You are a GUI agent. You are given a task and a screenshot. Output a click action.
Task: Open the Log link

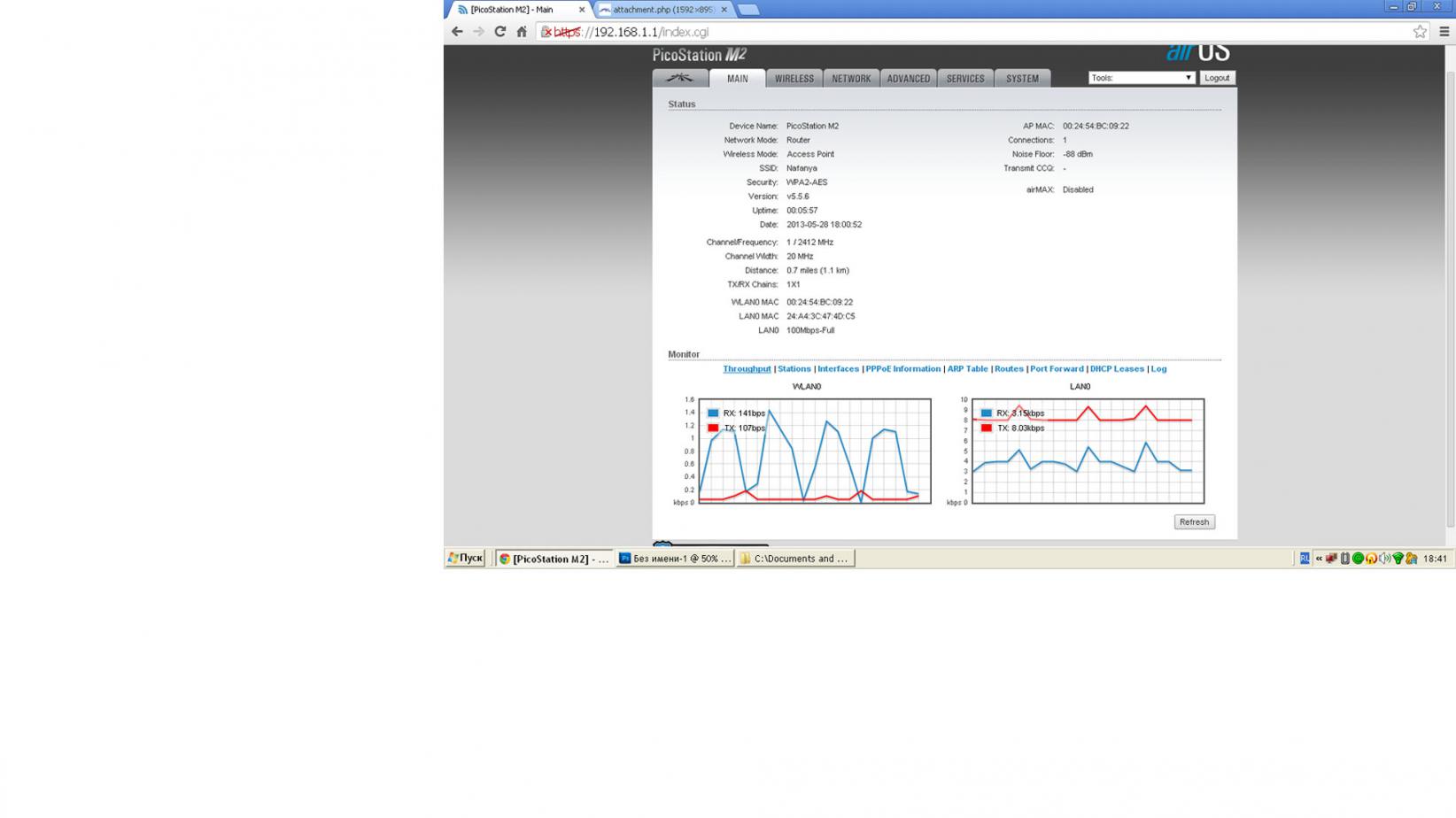click(1158, 369)
